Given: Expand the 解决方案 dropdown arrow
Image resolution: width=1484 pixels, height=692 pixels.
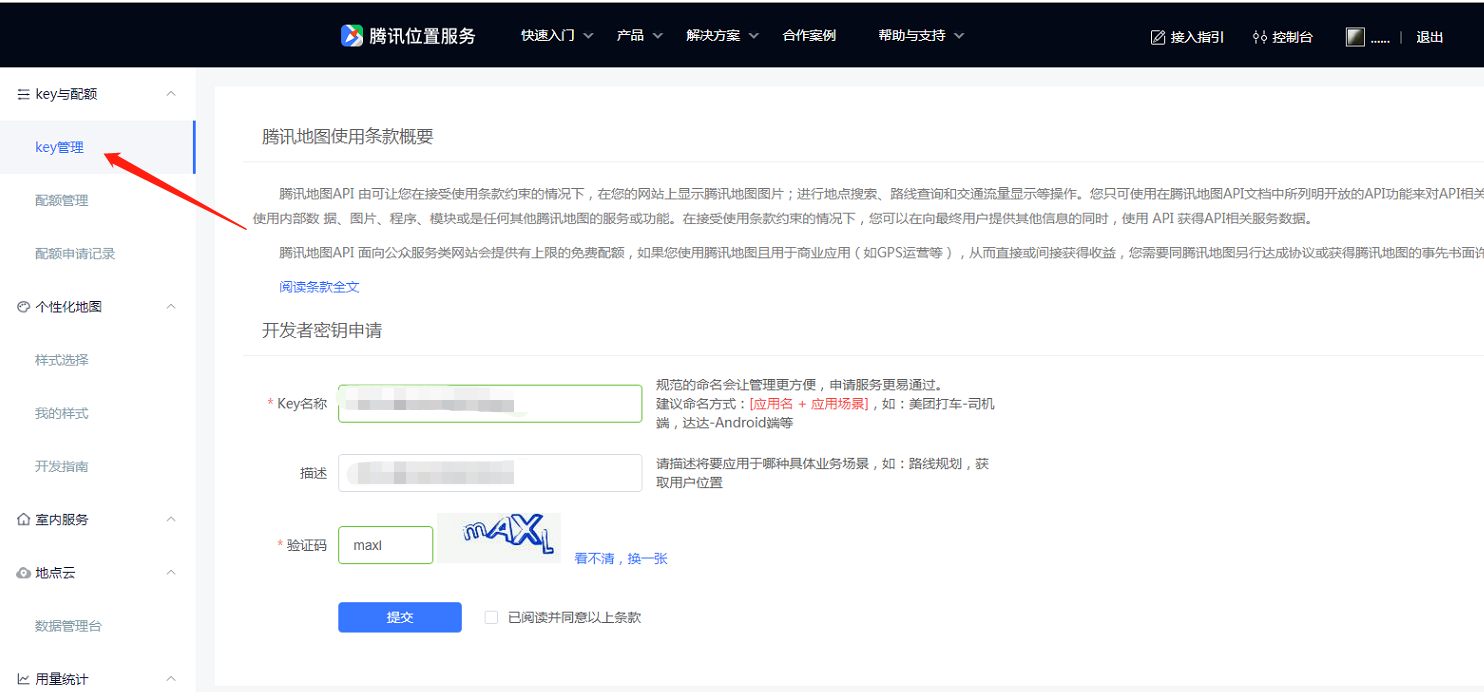Looking at the screenshot, I should pyautogui.click(x=753, y=36).
